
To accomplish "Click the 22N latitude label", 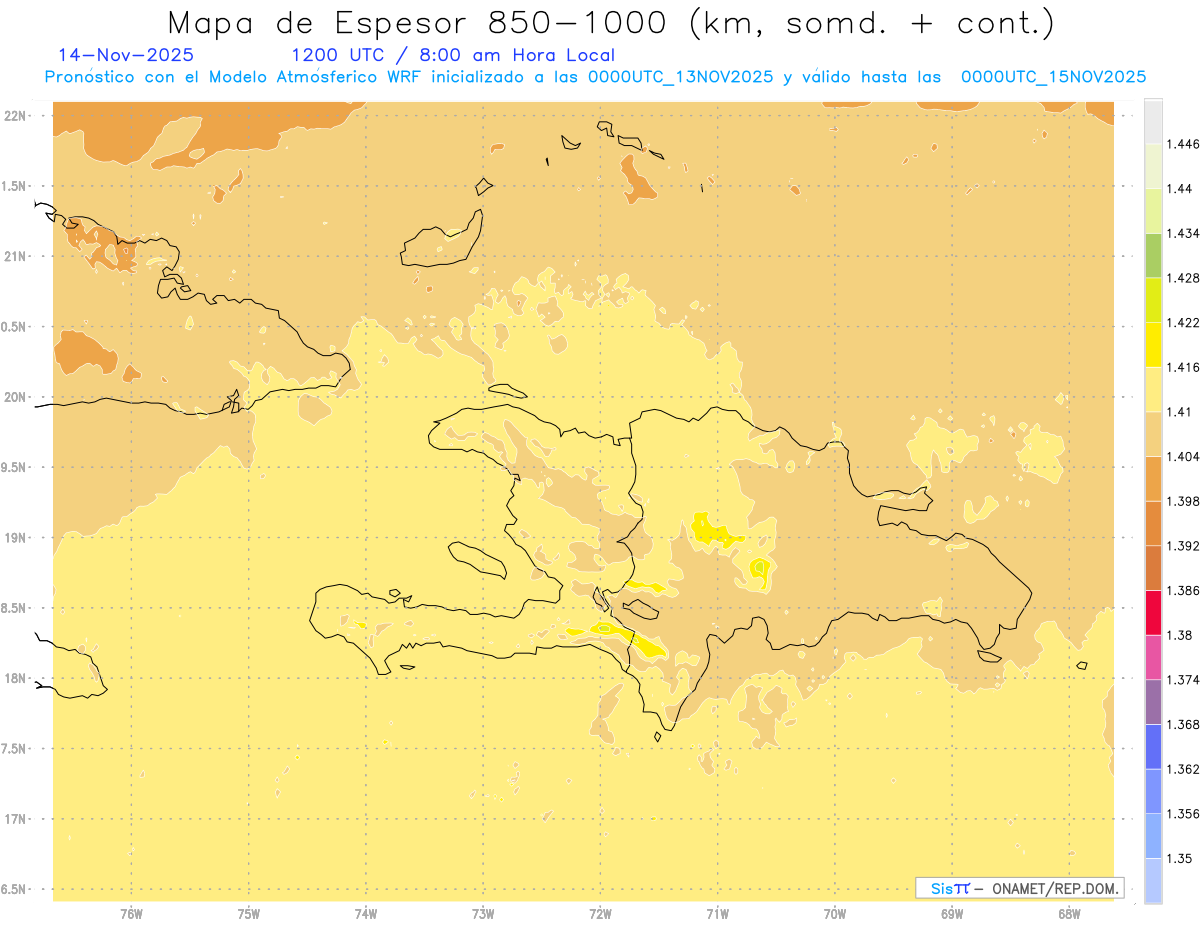I will click(x=15, y=116).
